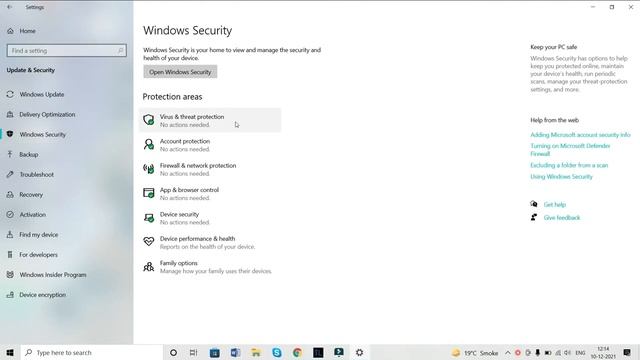Screen dimensions: 640x360
Task: Open the Action Center notification icon
Action: (x=627, y=352)
